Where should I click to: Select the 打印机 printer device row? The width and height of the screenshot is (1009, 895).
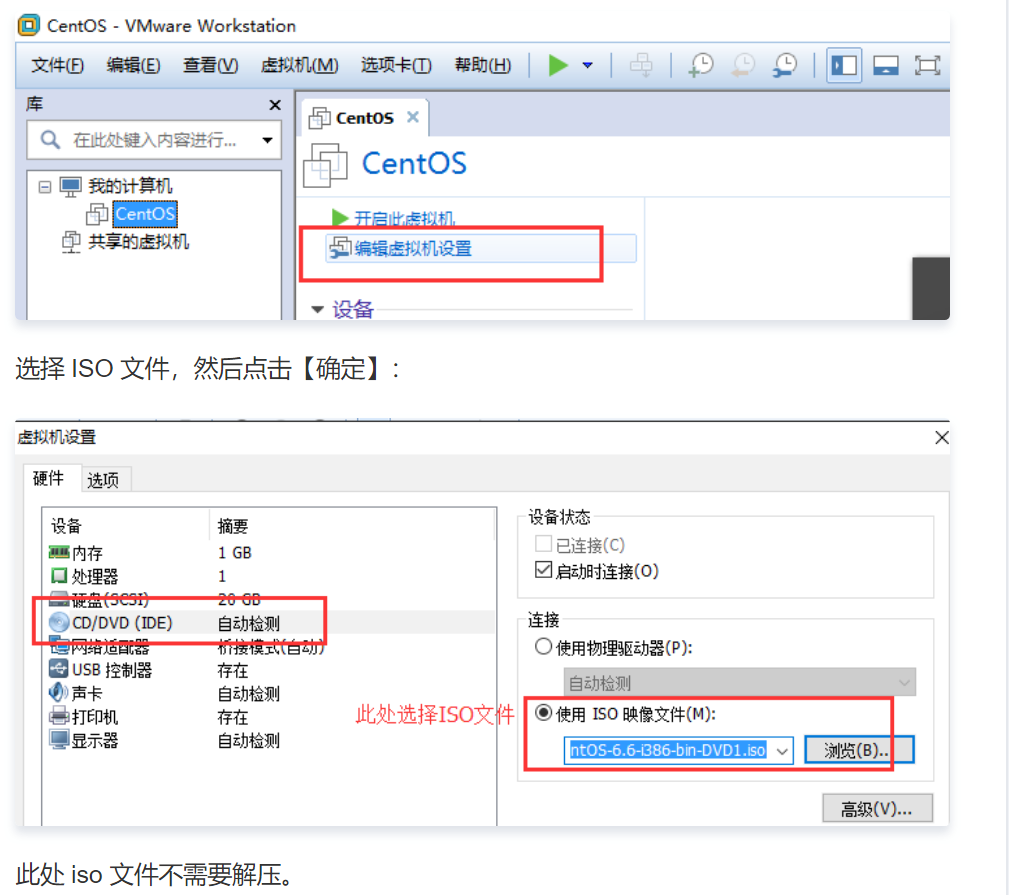pos(270,717)
